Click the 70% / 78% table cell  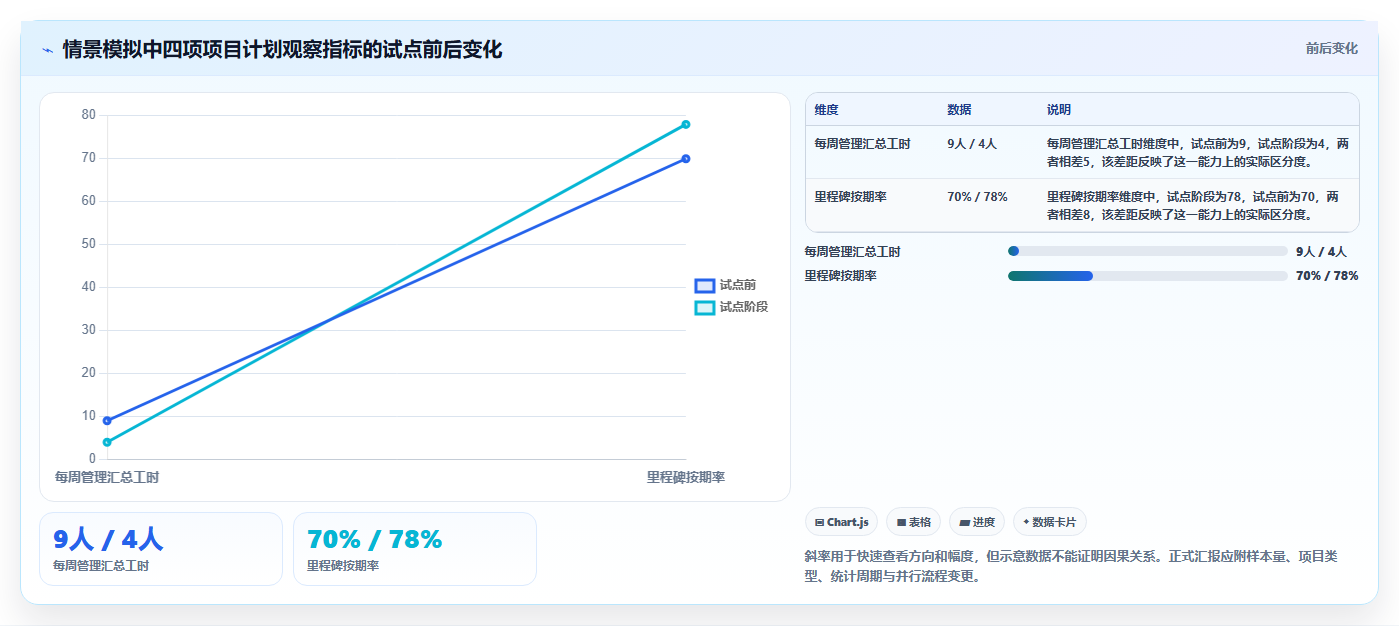(977, 197)
